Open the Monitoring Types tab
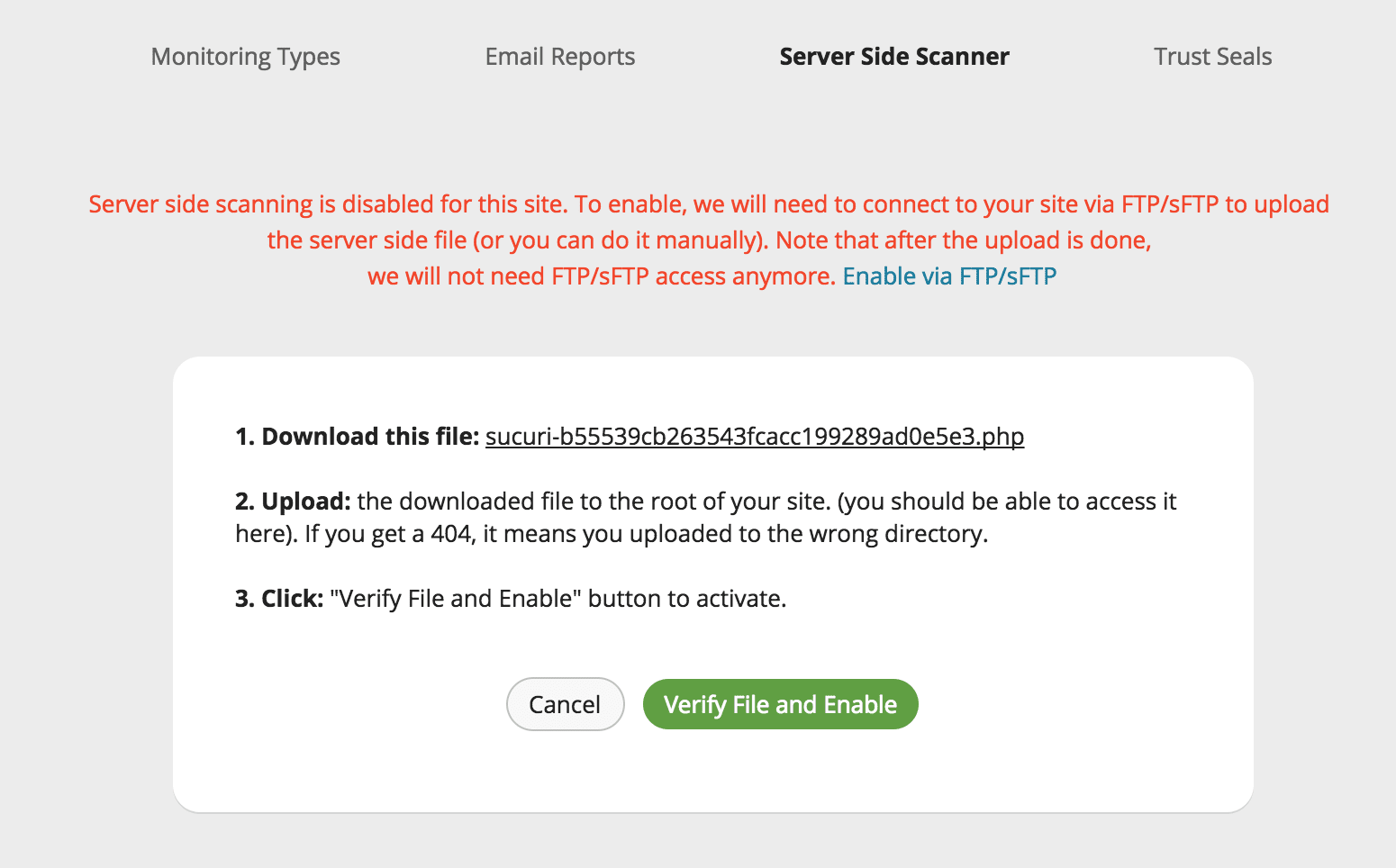Screen dimensions: 1396x868 point(245,57)
